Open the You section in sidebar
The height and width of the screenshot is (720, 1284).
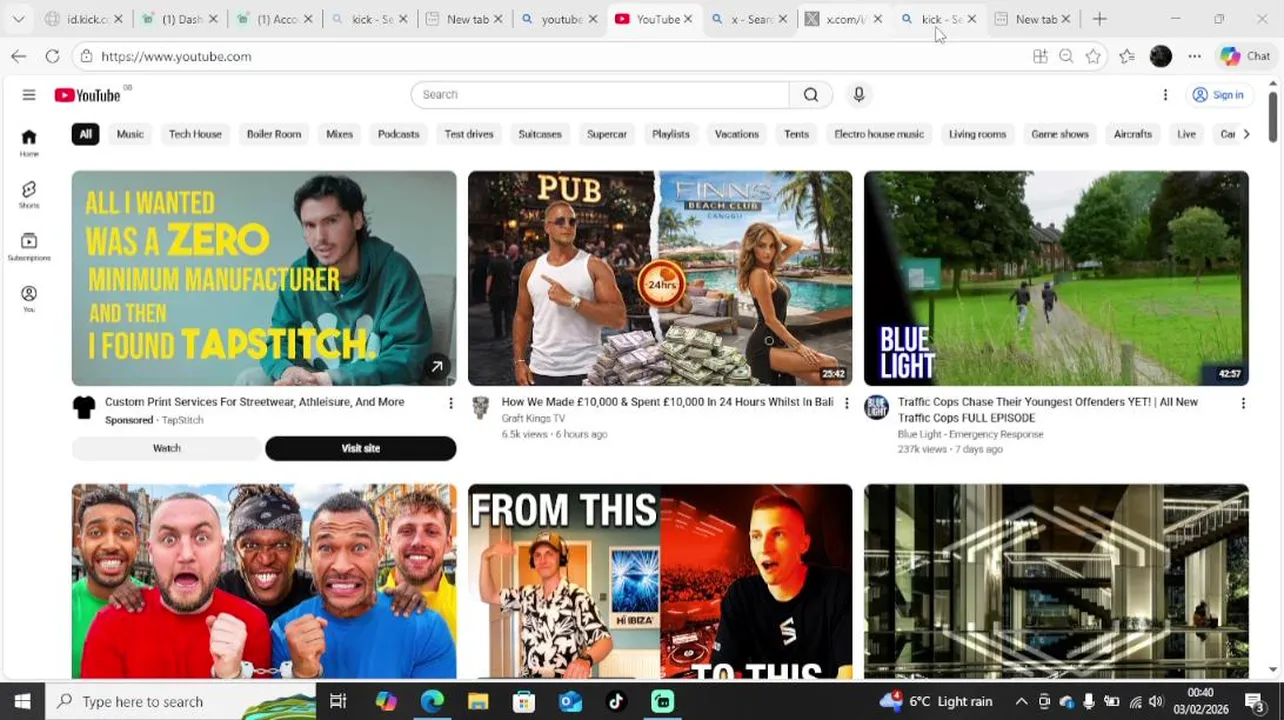click(x=29, y=299)
